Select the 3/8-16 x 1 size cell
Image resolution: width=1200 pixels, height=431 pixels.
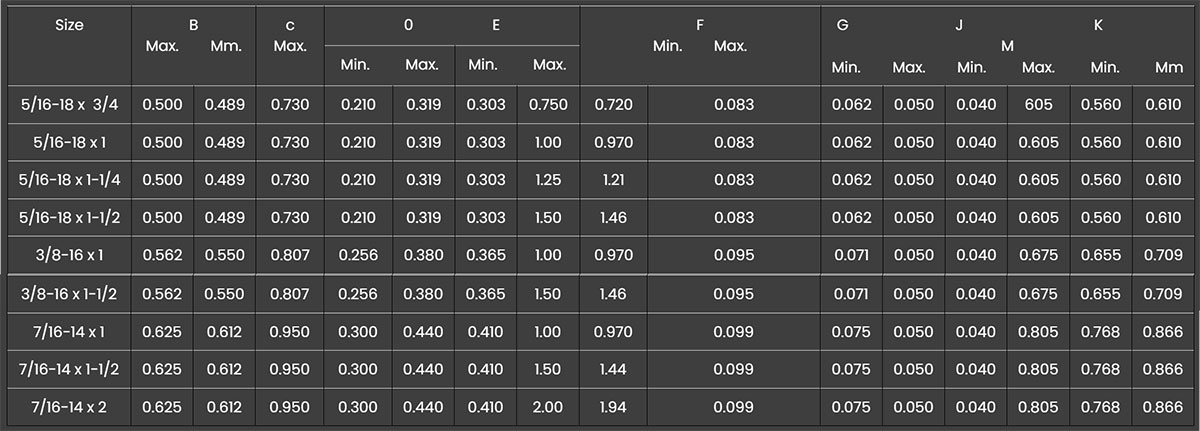69,256
